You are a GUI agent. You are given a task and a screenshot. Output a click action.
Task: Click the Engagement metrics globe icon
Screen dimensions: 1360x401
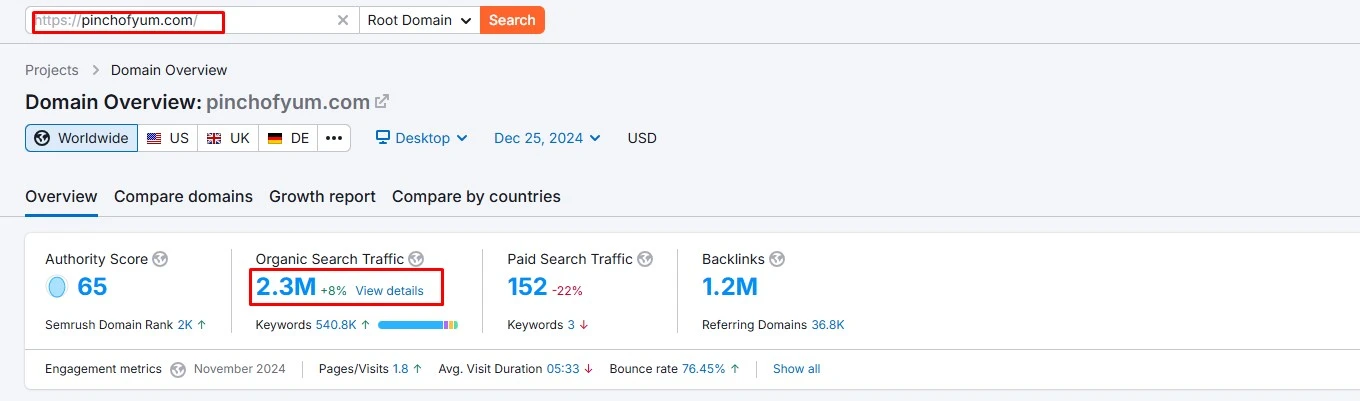[178, 369]
